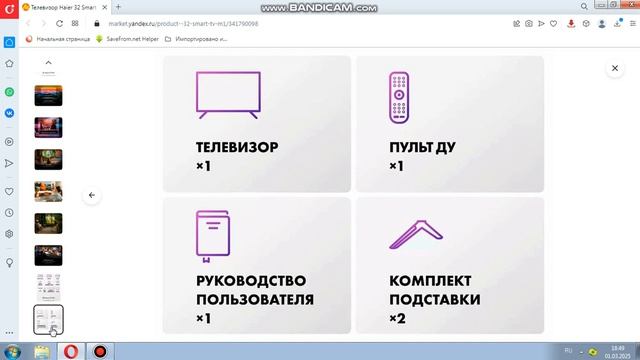Click the ПУЛЬТ ДУ ×1 label in the image
Viewport: 640px width, 360px height.
(x=422, y=156)
